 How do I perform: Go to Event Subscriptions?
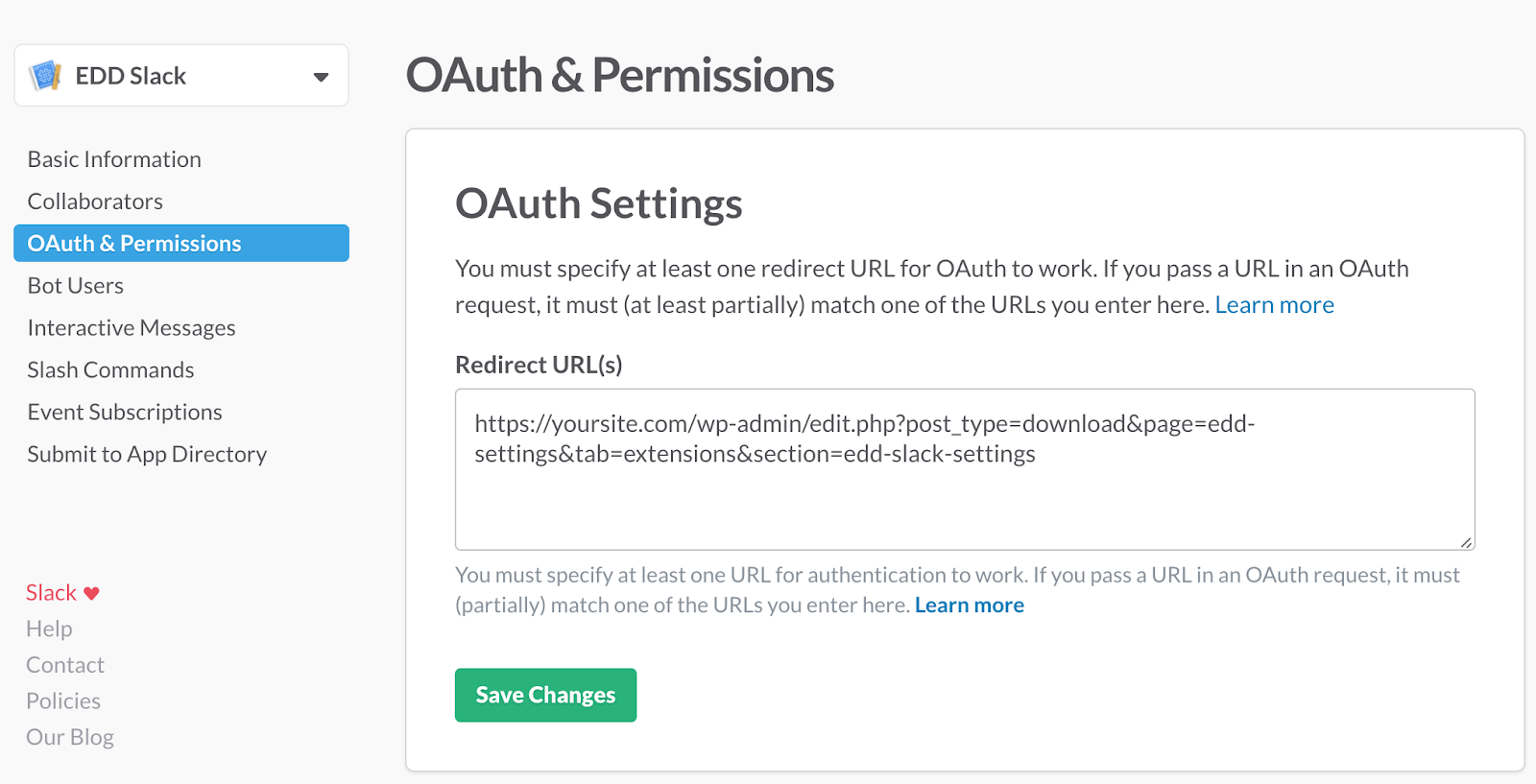pos(125,413)
